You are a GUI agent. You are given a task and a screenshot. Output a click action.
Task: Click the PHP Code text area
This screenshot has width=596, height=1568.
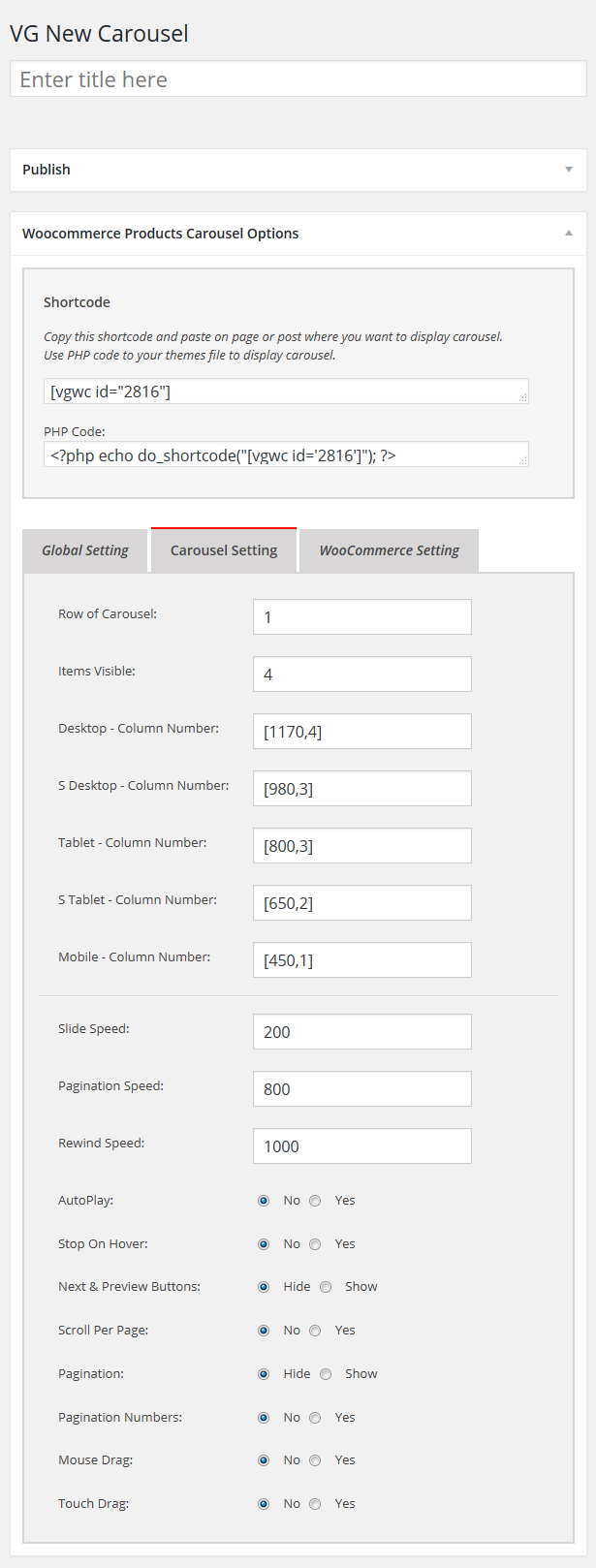[x=286, y=454]
